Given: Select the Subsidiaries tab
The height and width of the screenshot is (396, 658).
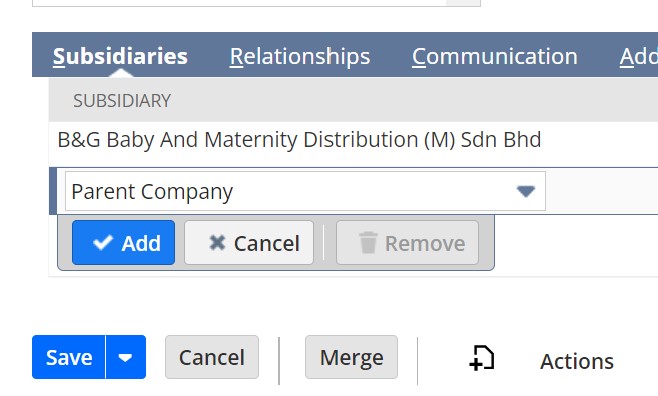Looking at the screenshot, I should (x=120, y=56).
